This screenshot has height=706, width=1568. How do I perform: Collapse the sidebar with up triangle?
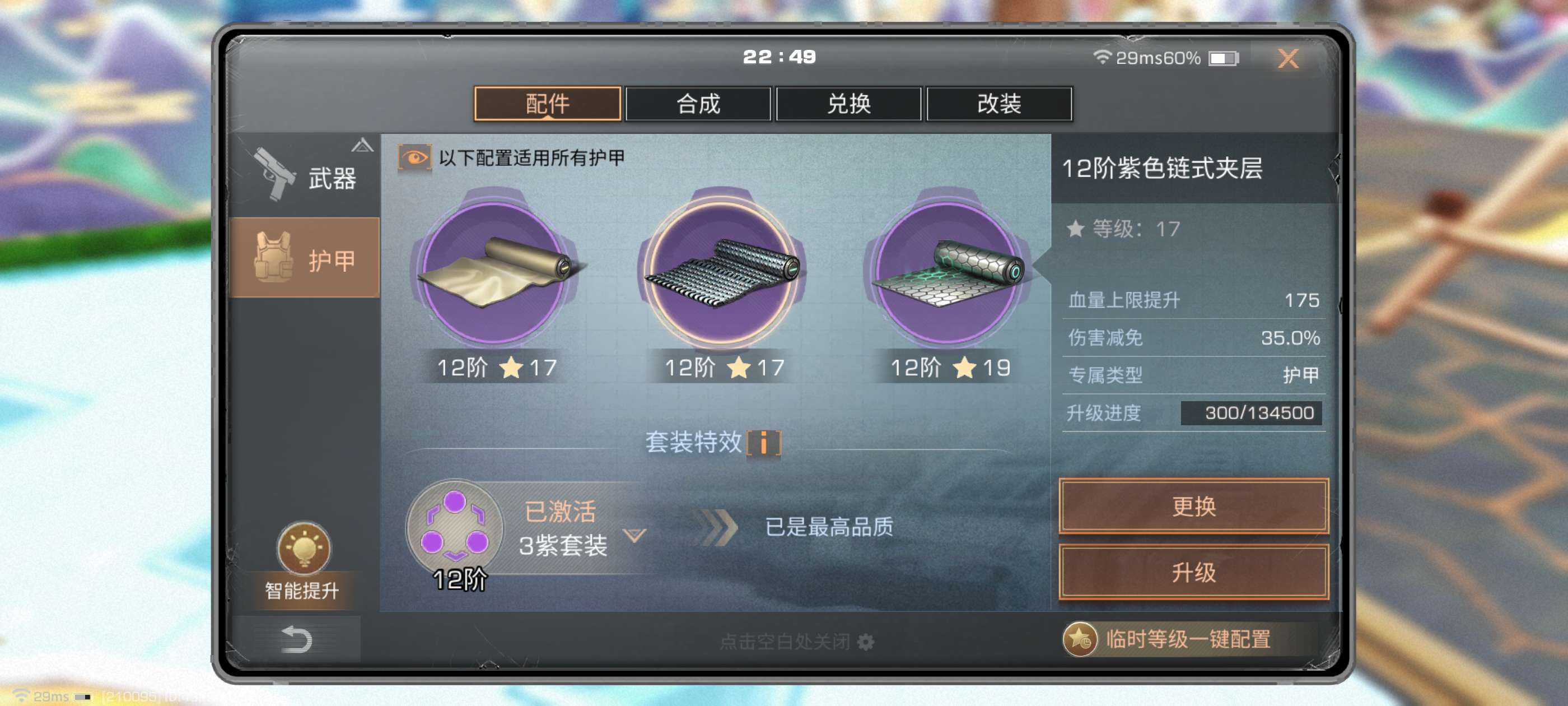[362, 145]
